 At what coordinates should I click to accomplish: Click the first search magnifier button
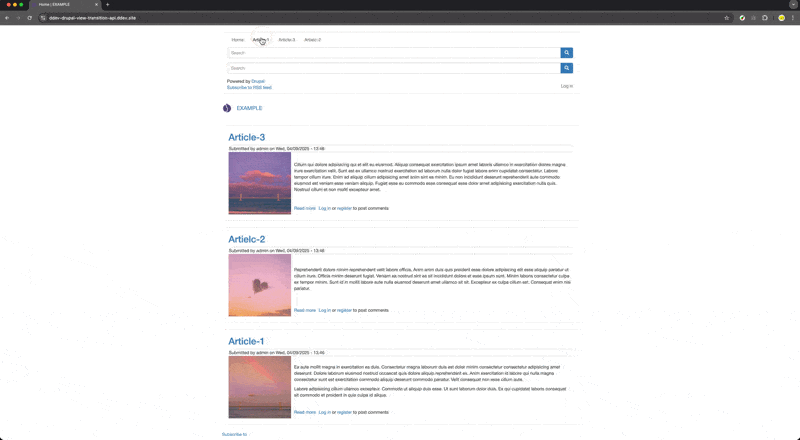567,53
